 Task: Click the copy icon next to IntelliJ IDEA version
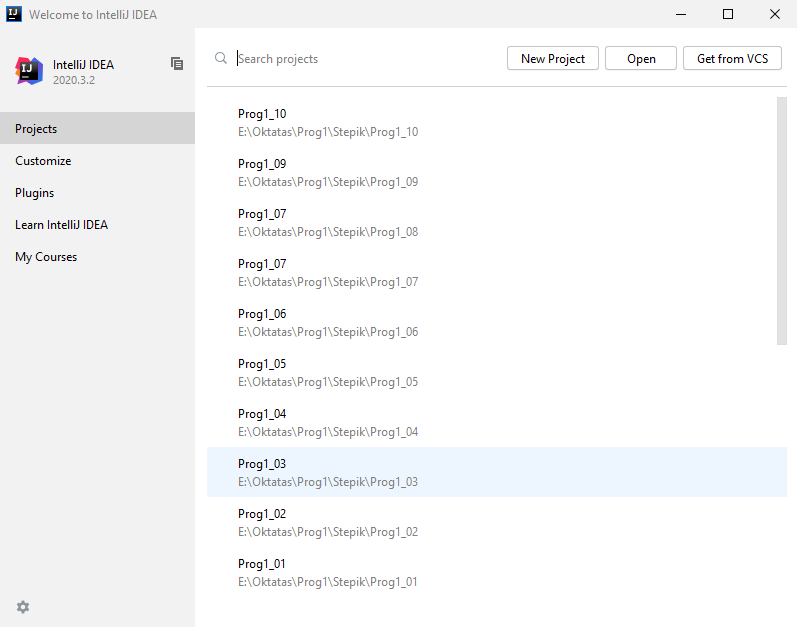point(177,64)
